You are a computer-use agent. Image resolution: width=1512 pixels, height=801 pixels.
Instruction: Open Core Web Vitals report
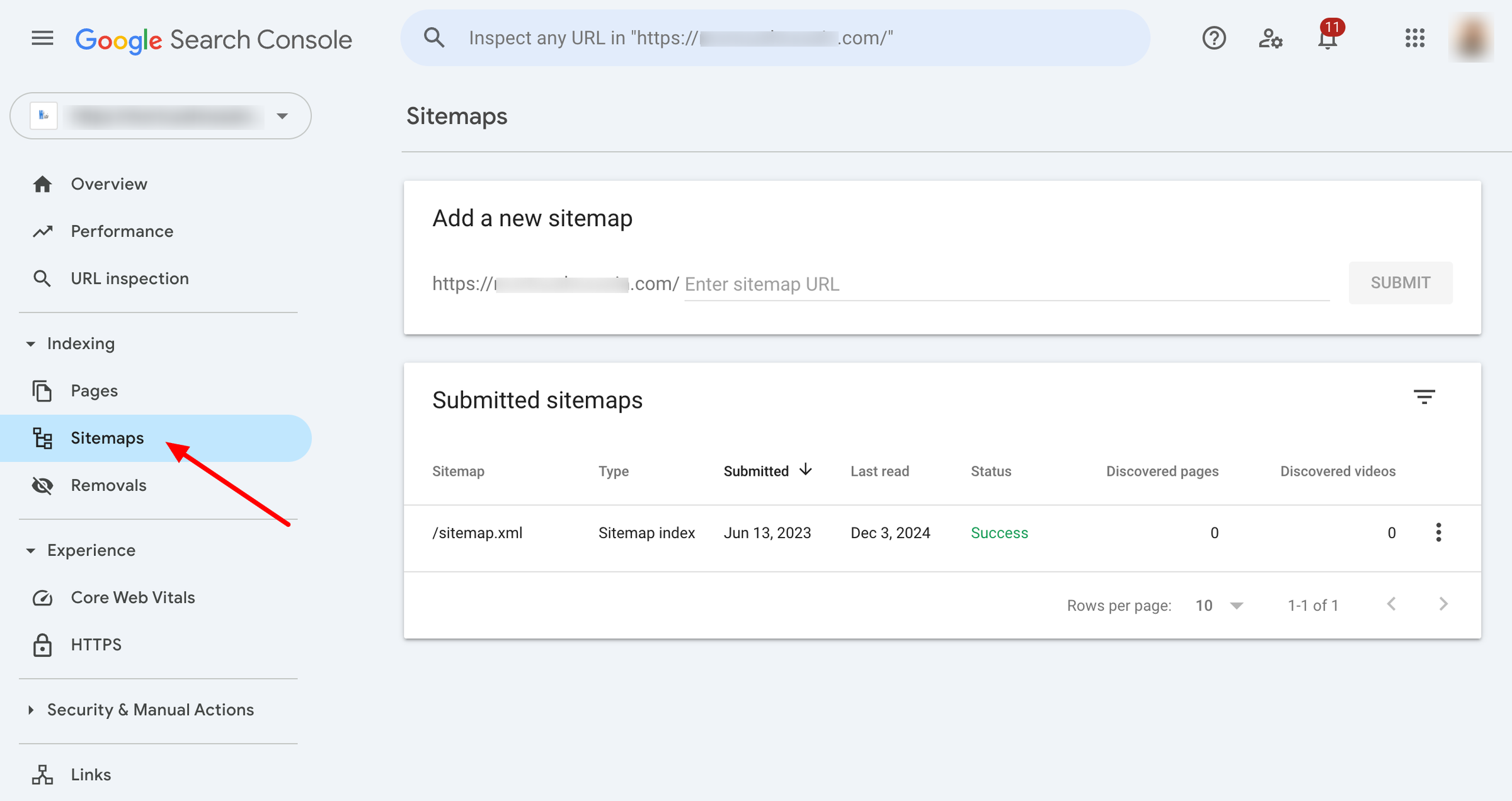pyautogui.click(x=132, y=597)
